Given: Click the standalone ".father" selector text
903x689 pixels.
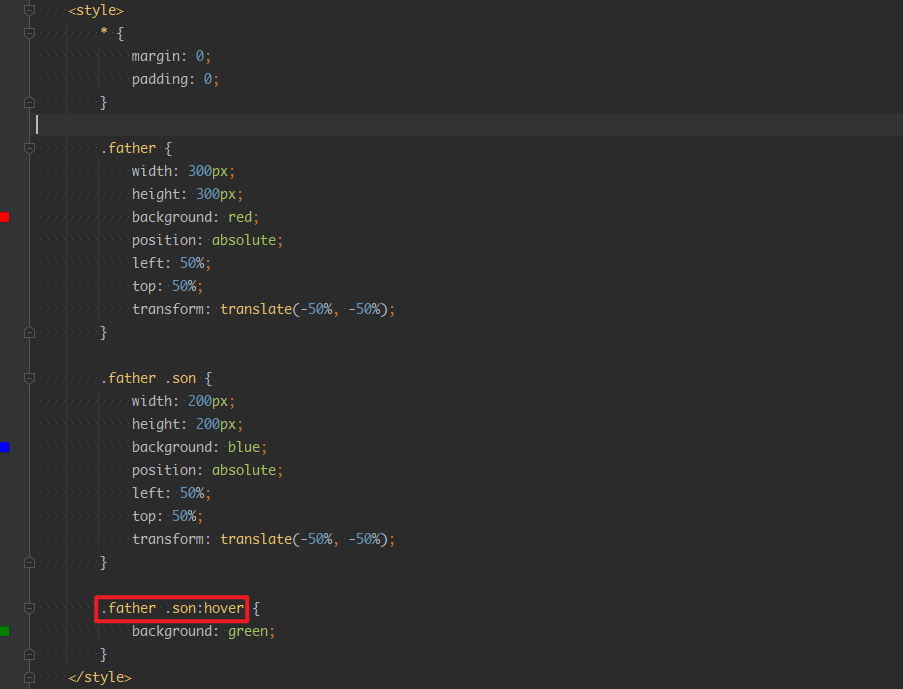Looking at the screenshot, I should click(128, 148).
